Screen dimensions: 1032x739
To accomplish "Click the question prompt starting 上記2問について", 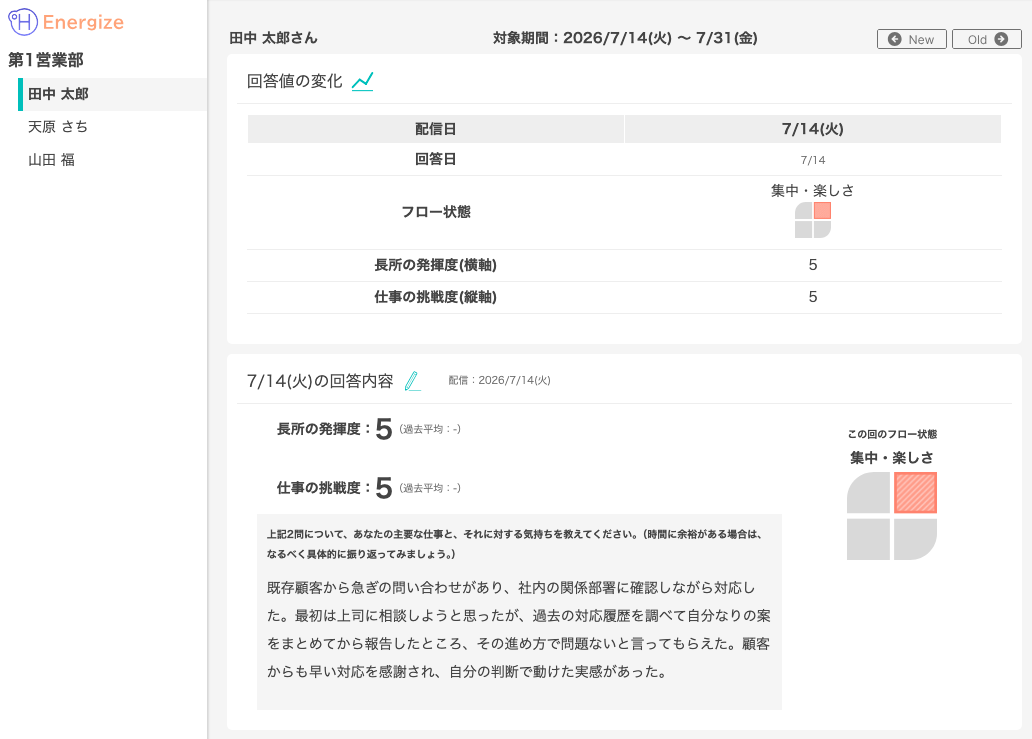I will pos(514,544).
